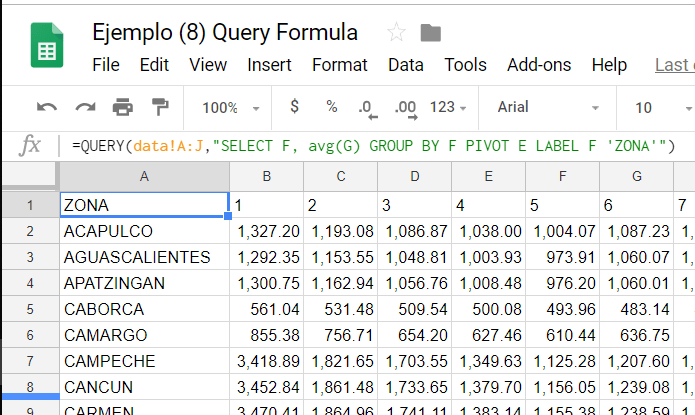
Task: Select cell with value 1,056.76
Action: tap(414, 283)
